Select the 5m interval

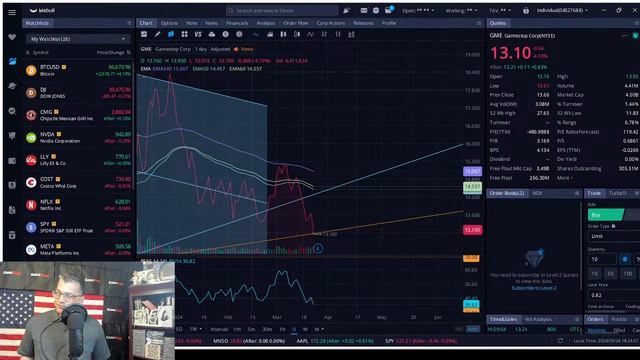[251, 329]
